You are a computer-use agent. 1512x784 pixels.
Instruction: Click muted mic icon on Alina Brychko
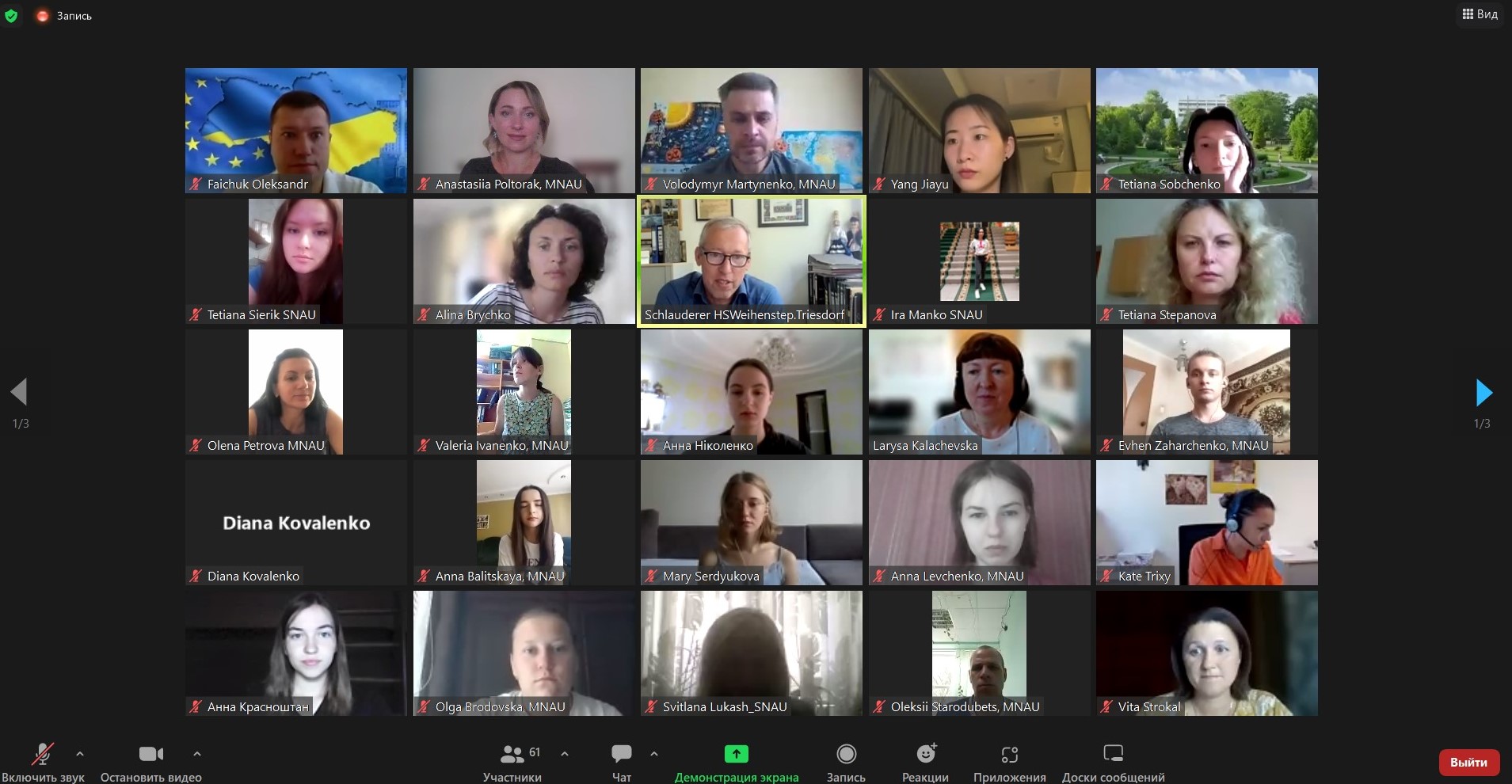424,314
